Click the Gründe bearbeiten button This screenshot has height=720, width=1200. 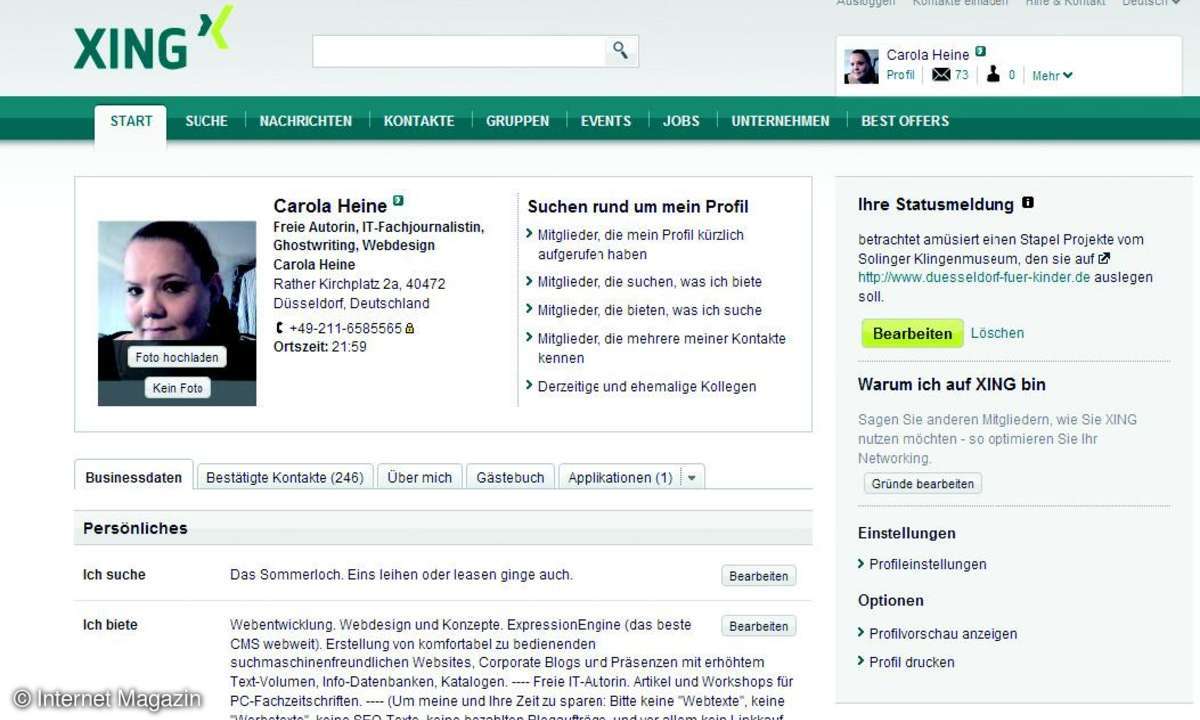pyautogui.click(x=923, y=484)
